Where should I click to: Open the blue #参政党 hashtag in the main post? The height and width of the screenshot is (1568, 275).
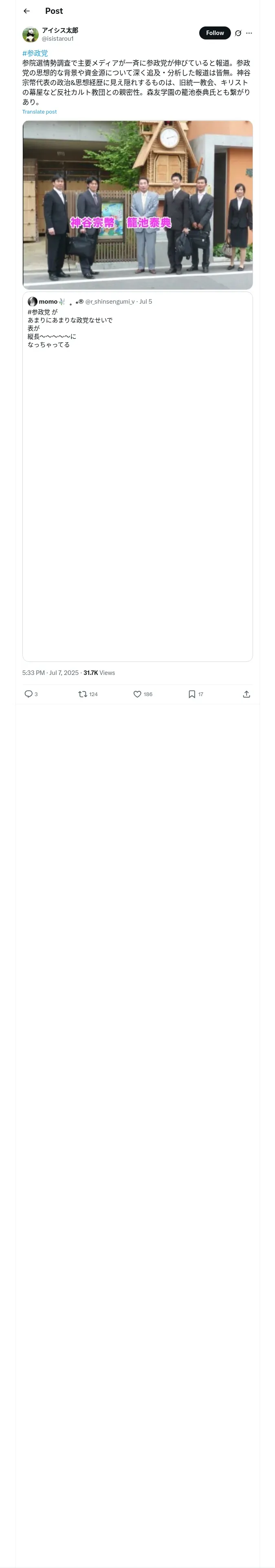[x=35, y=54]
